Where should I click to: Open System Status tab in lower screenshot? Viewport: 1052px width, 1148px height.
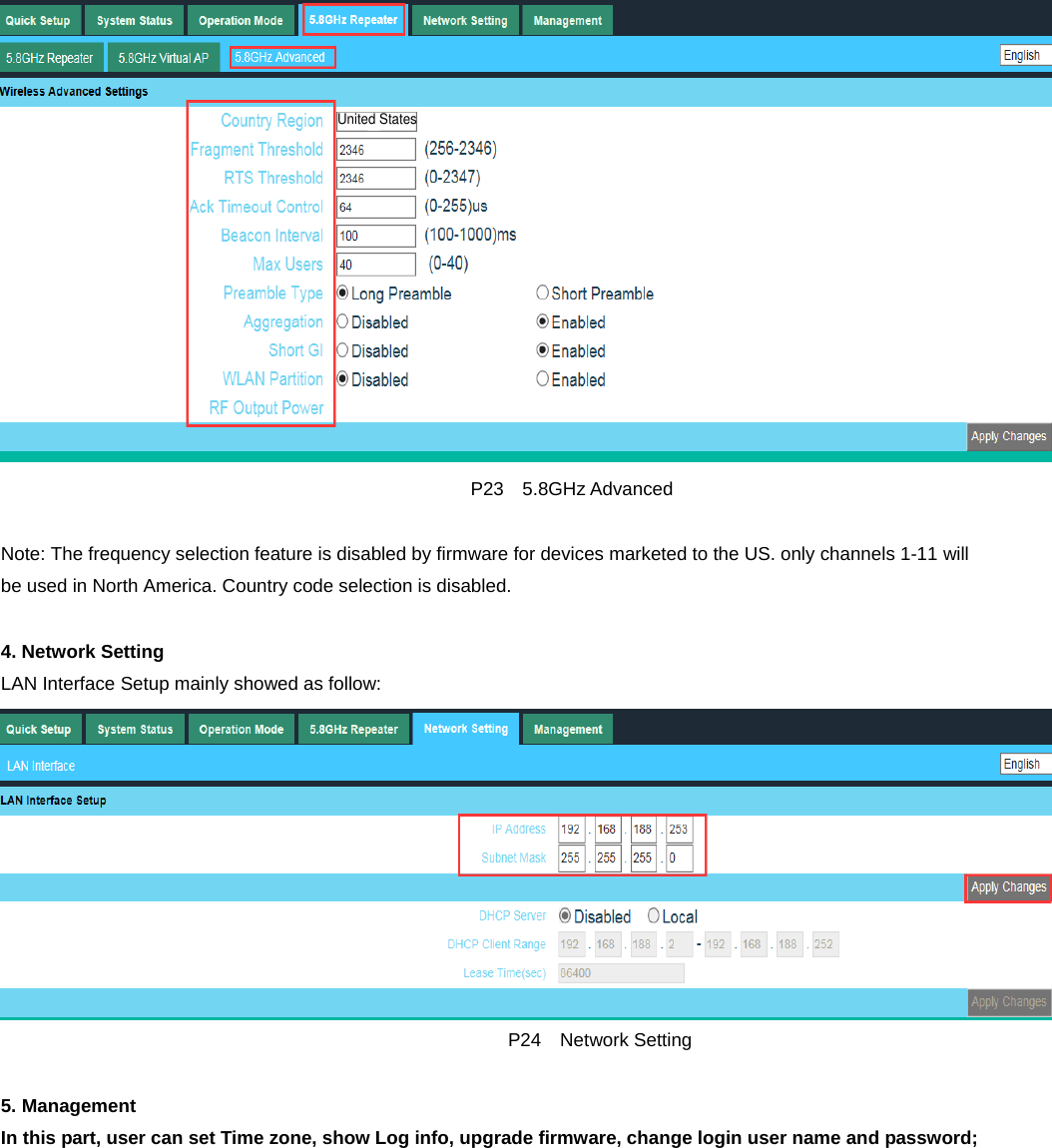tap(135, 729)
